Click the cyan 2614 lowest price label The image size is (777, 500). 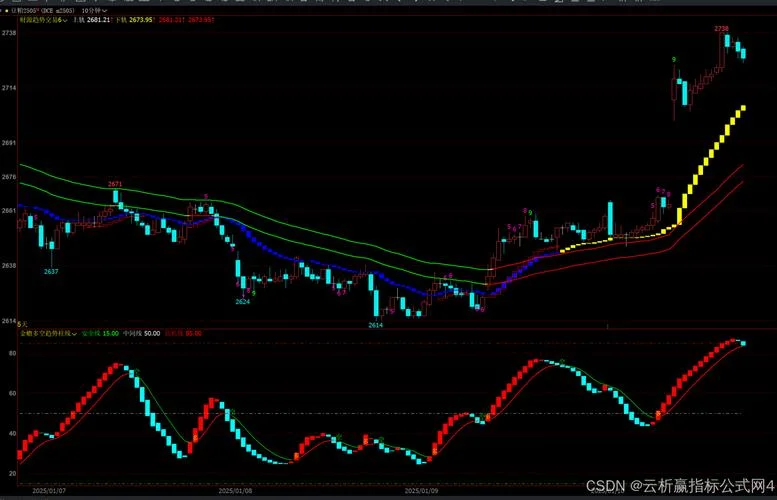coord(376,325)
